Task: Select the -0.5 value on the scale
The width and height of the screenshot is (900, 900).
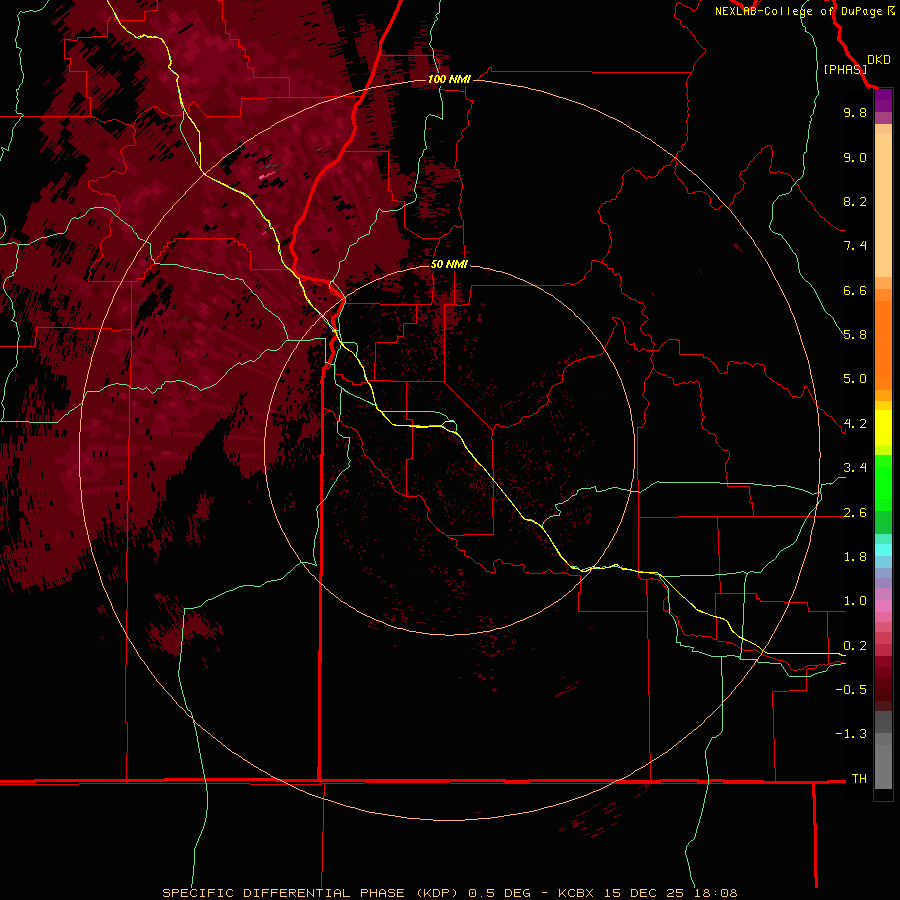Action: (x=851, y=690)
